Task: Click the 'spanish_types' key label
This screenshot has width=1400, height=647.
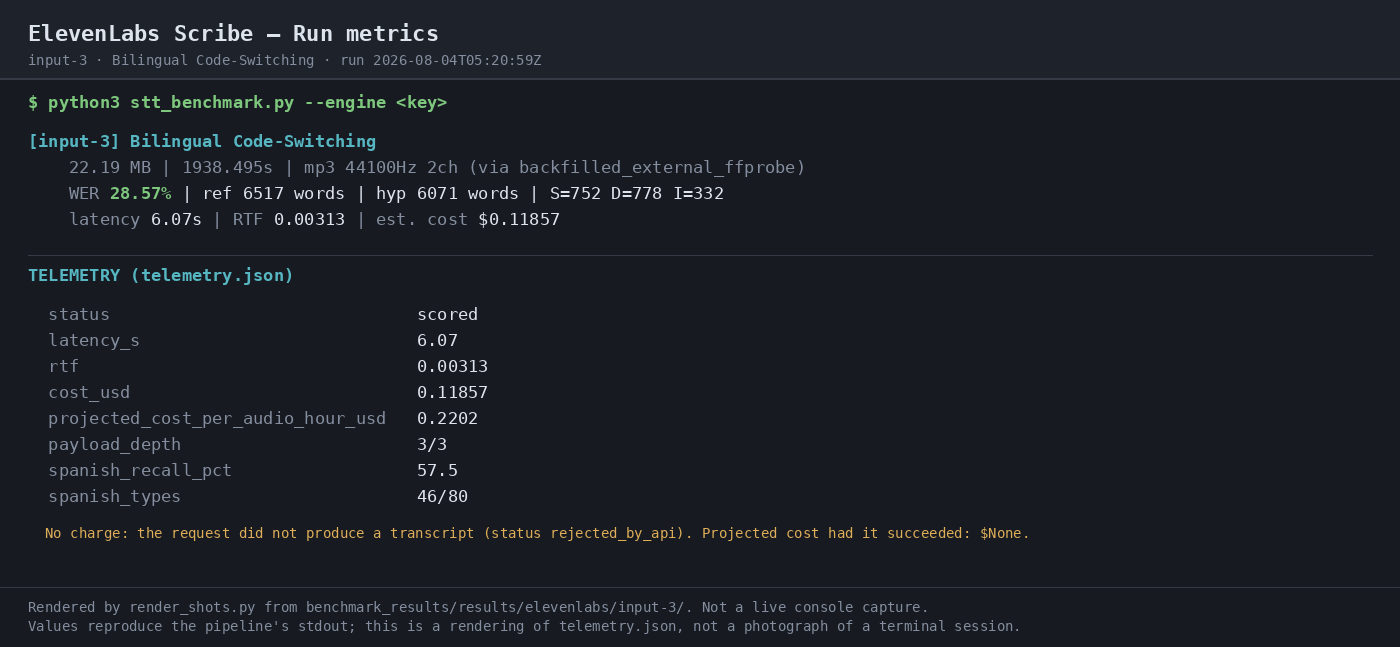Action: pyautogui.click(x=115, y=497)
